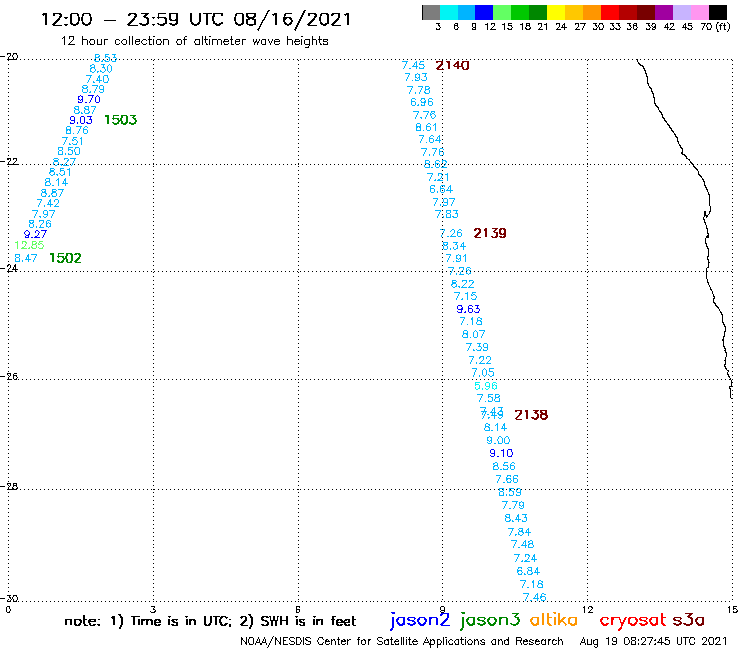This screenshot has height=650, width=740.
Task: Click the 7.42 wave height value
Action: 48,203
